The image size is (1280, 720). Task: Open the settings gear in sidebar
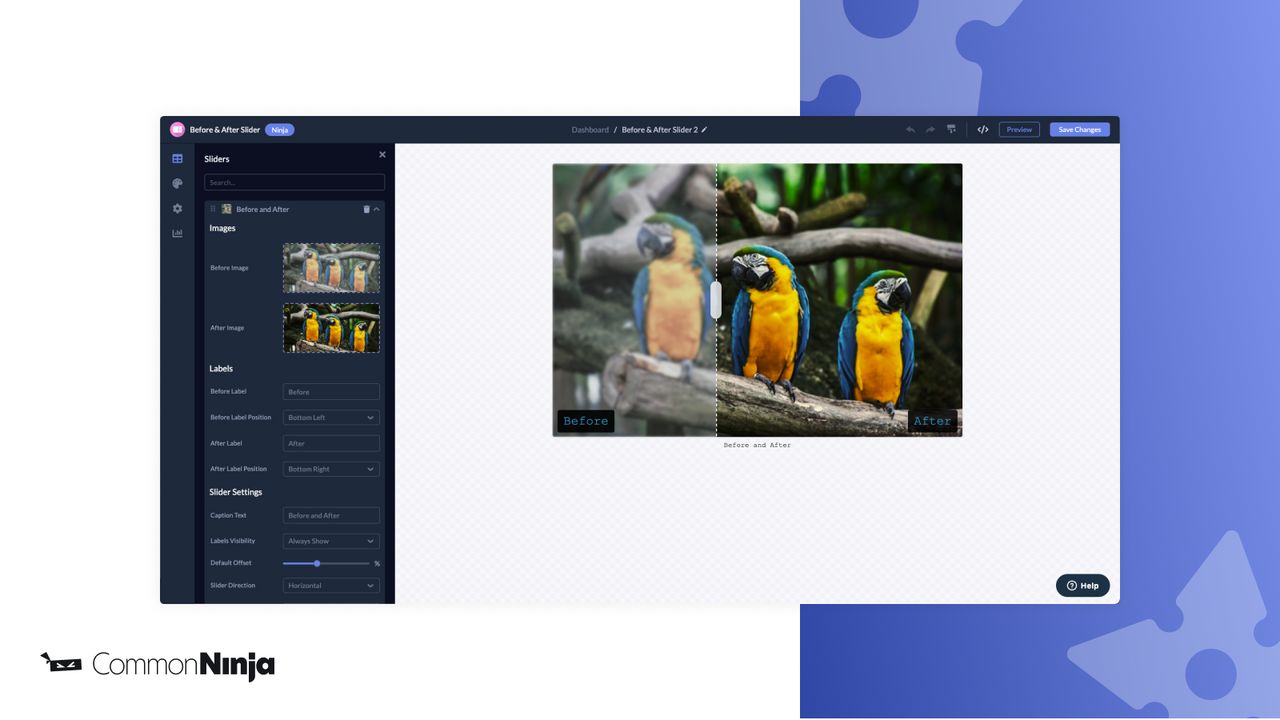(177, 208)
